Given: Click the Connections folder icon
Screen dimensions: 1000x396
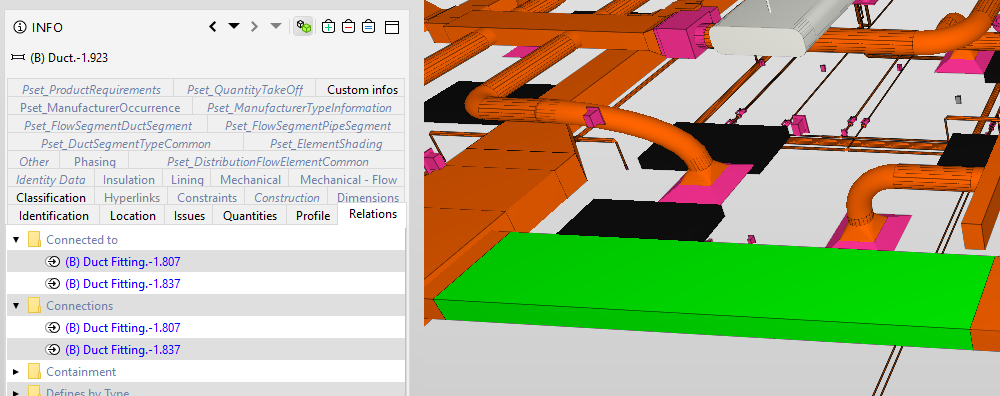Looking at the screenshot, I should coord(34,305).
